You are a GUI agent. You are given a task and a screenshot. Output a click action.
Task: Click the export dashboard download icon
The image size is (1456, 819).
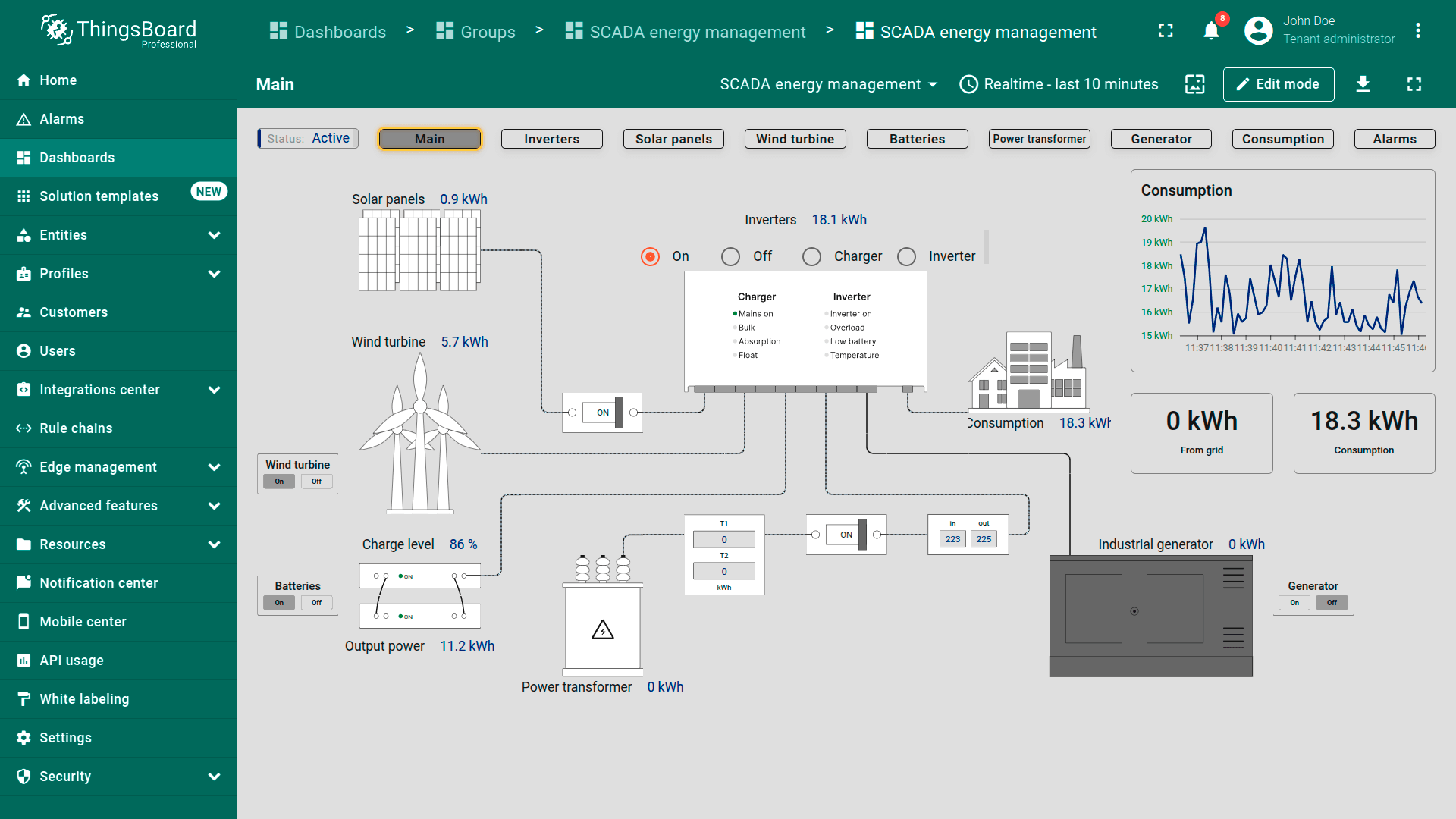[1363, 84]
